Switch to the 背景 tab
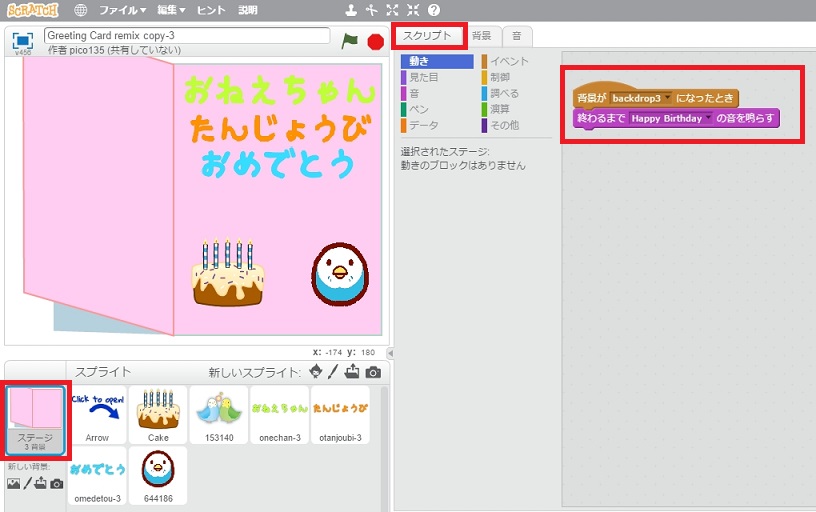The image size is (816, 512). click(481, 36)
